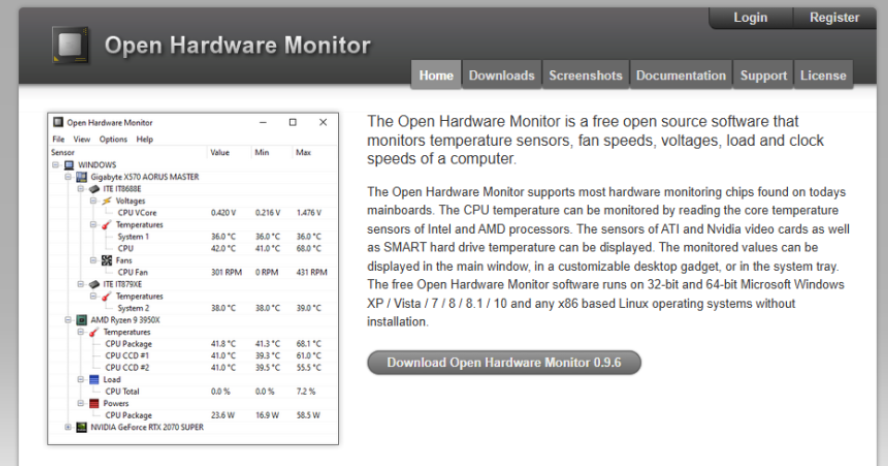Image resolution: width=888 pixels, height=466 pixels.
Task: Go to the Home tab
Action: click(436, 75)
